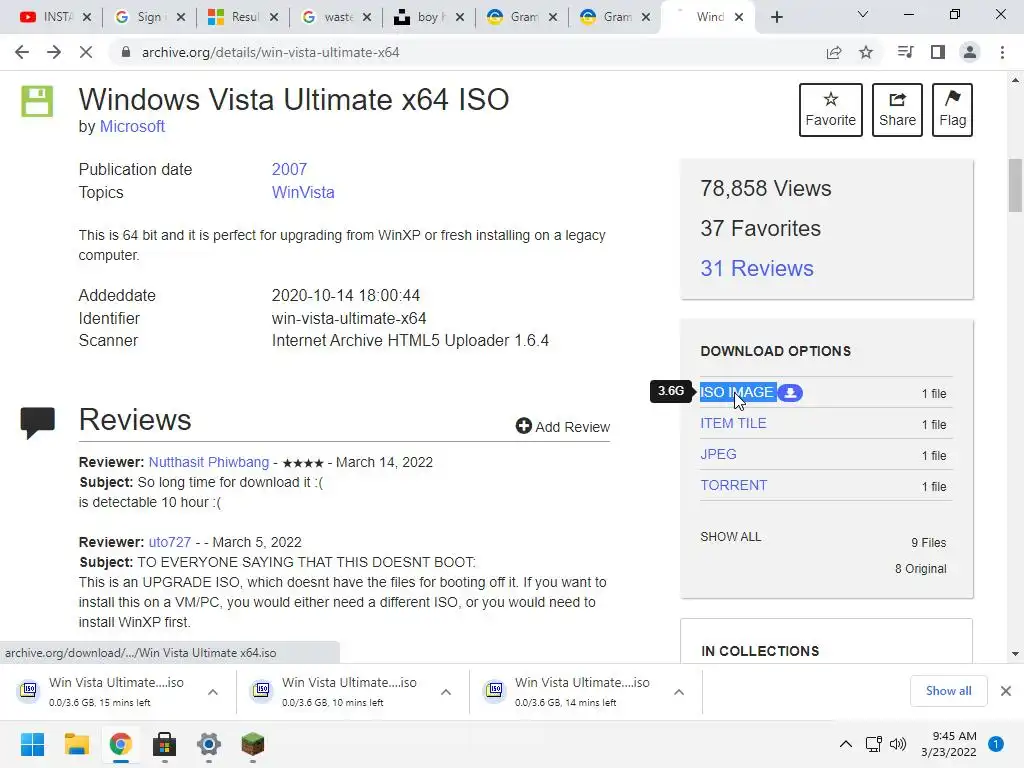This screenshot has height=768, width=1024.
Task: Download the ISO IMAGE file
Action: (737, 392)
